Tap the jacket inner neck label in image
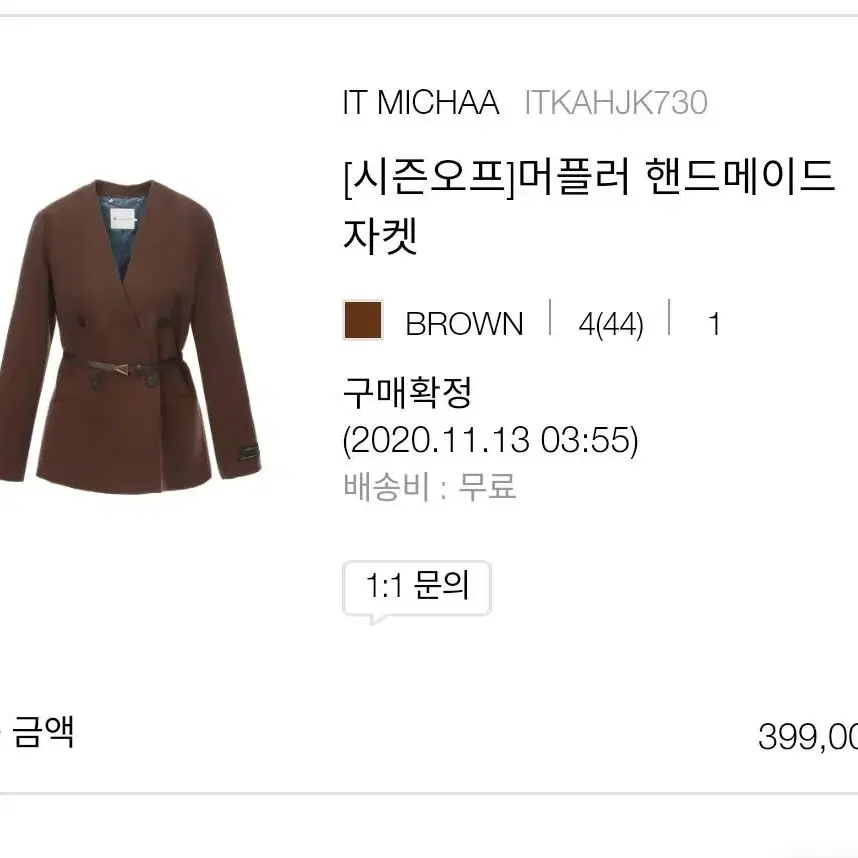This screenshot has height=858, width=858. 125,221
